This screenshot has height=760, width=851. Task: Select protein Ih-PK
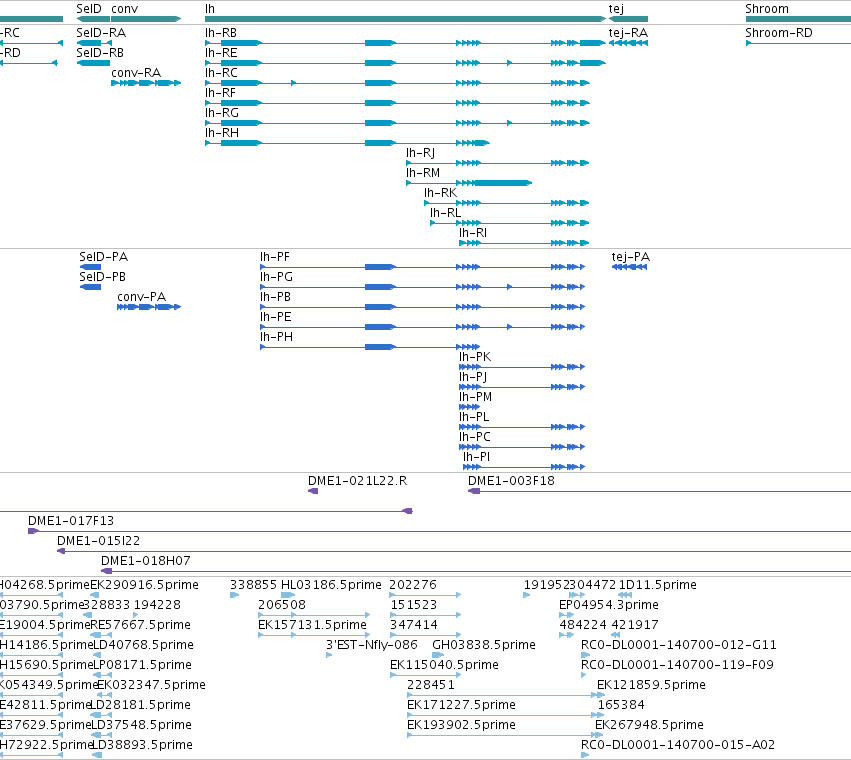(522, 367)
